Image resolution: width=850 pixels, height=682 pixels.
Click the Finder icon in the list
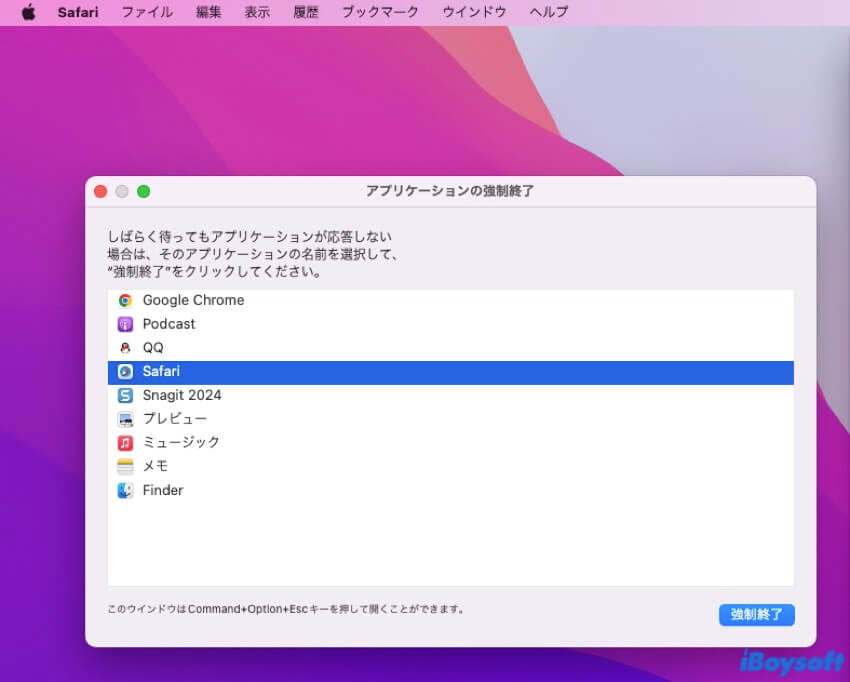tap(124, 490)
